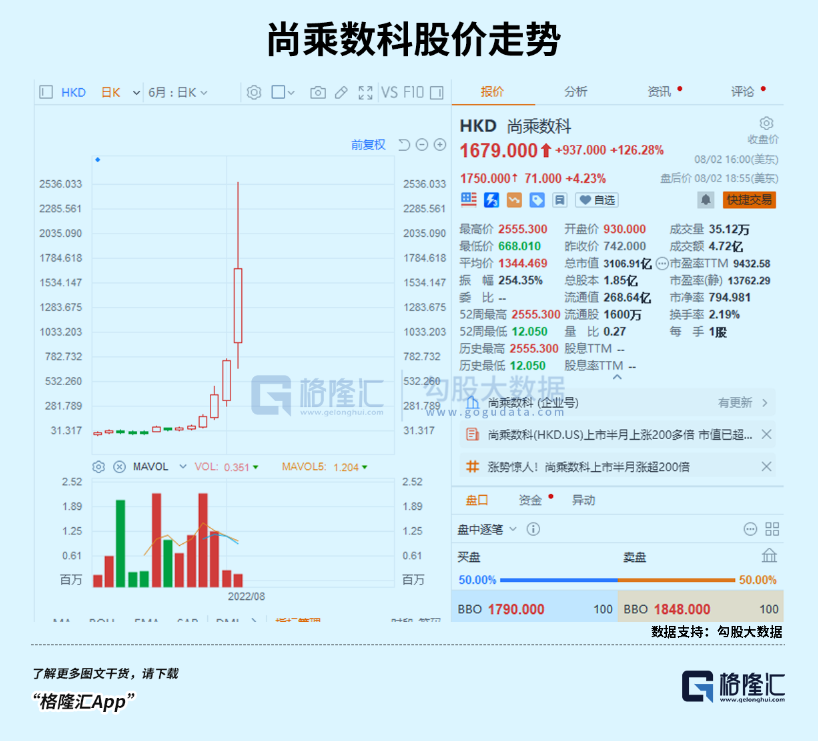The width and height of the screenshot is (818, 741).
Task: Open chart settings gear in toolbar
Action: click(254, 92)
